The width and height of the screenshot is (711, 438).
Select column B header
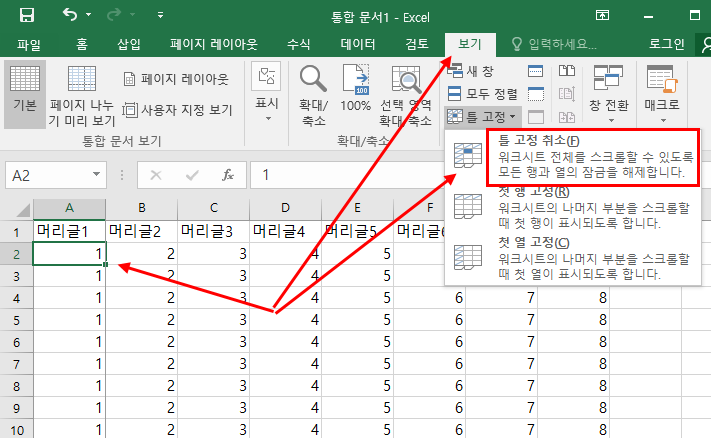(x=141, y=209)
